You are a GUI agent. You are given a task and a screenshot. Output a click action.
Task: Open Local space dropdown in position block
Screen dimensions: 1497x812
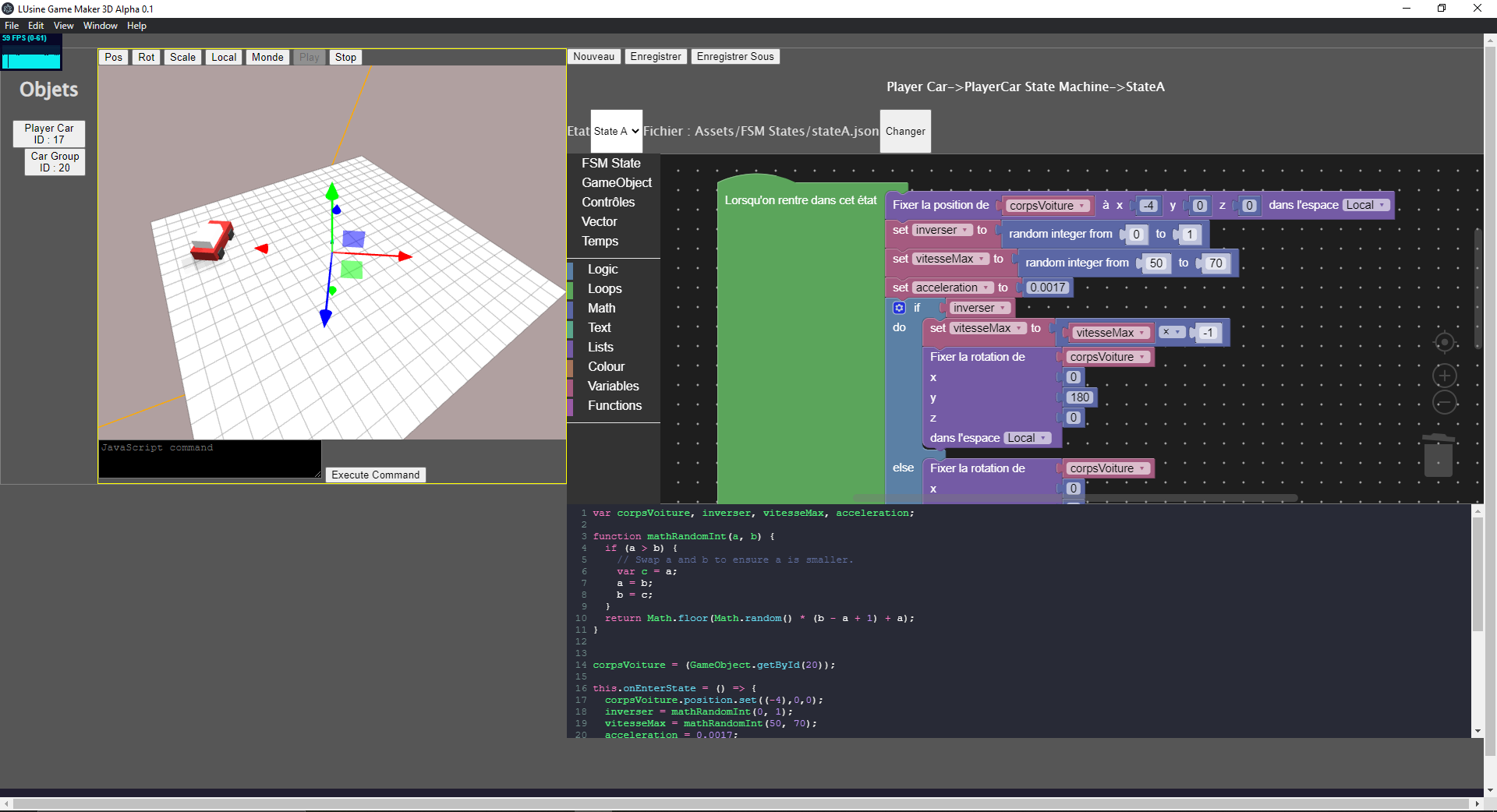(x=1366, y=205)
